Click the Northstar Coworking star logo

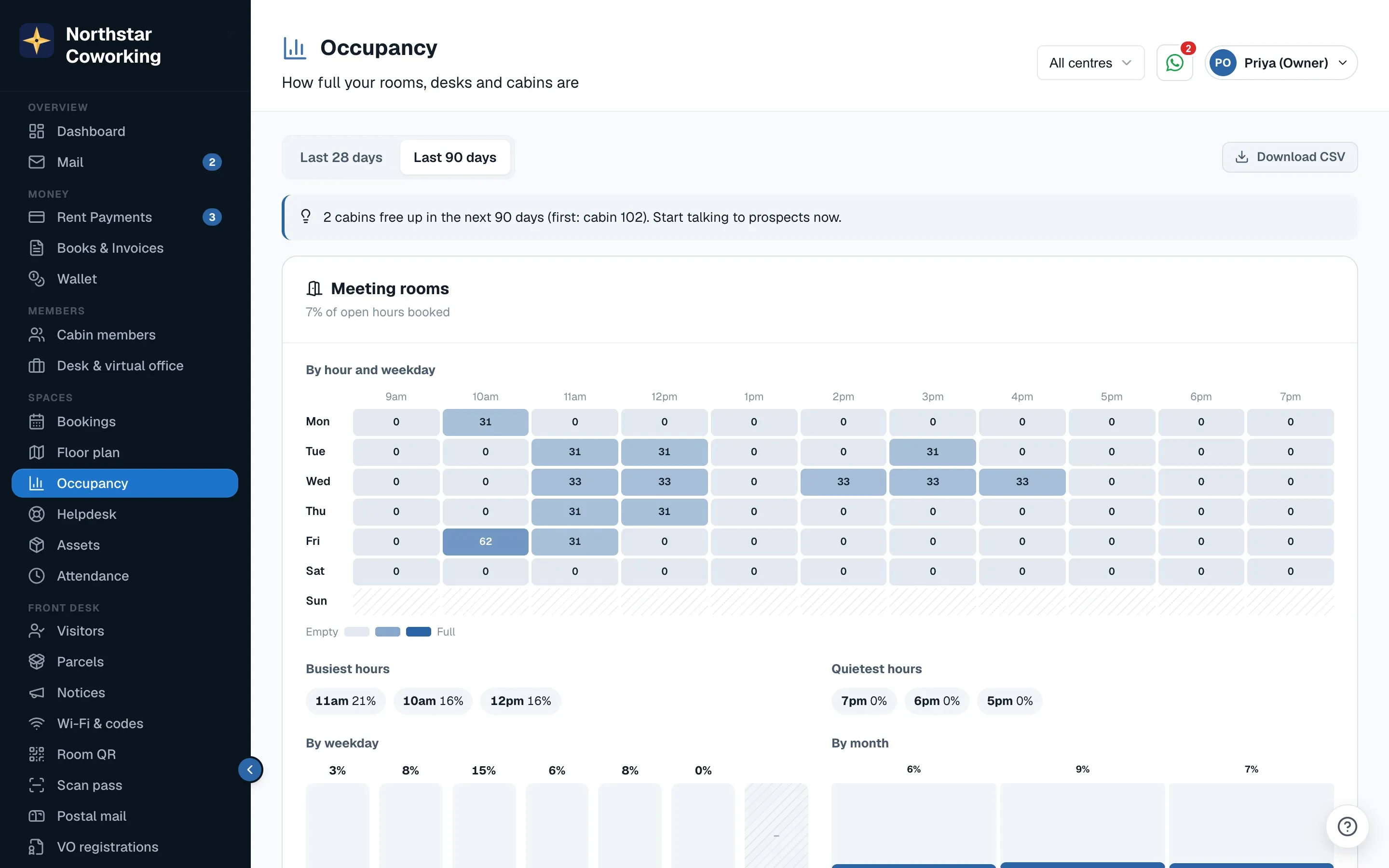click(x=37, y=41)
